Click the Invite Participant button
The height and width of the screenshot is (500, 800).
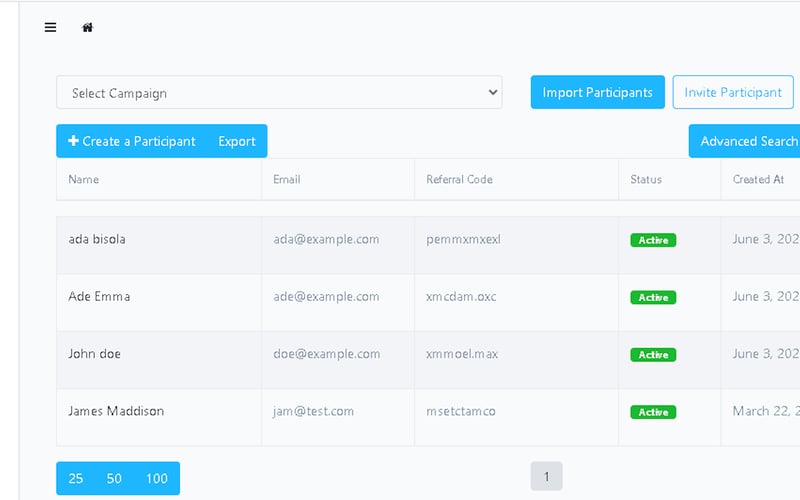pos(733,92)
